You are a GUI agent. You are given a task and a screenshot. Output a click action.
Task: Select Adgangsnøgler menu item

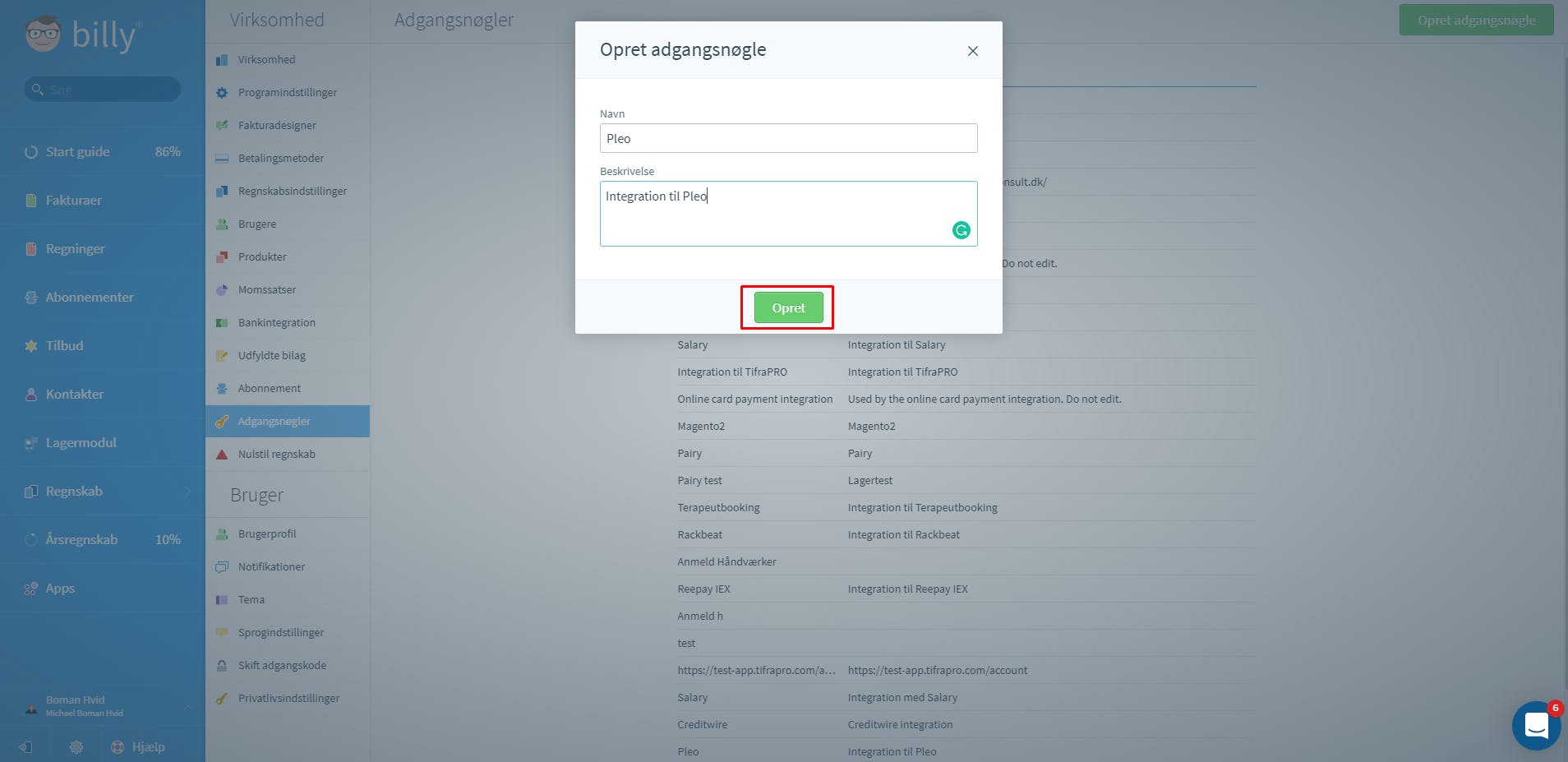coord(288,421)
